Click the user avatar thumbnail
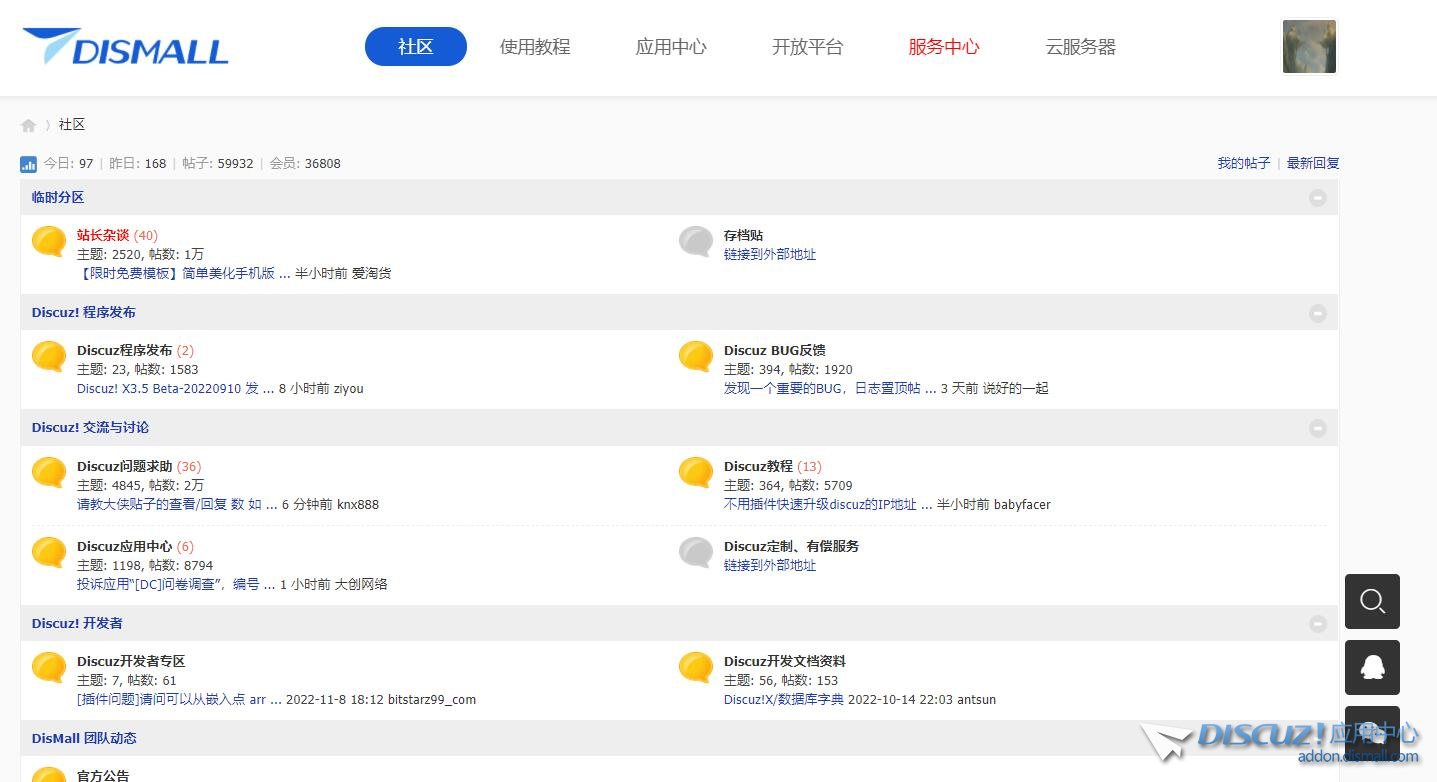This screenshot has height=782, width=1437. 1309,47
